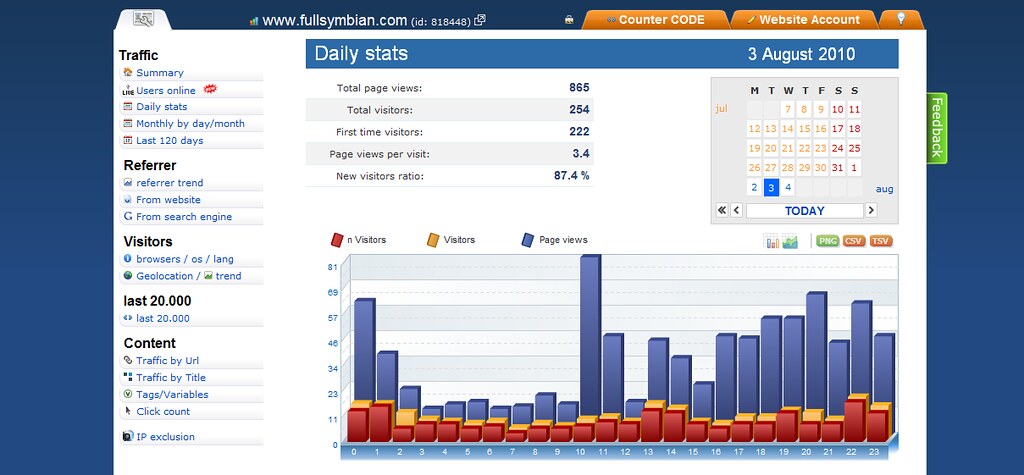The height and width of the screenshot is (475, 1024).
Task: Export chart as PNG
Action: click(827, 241)
